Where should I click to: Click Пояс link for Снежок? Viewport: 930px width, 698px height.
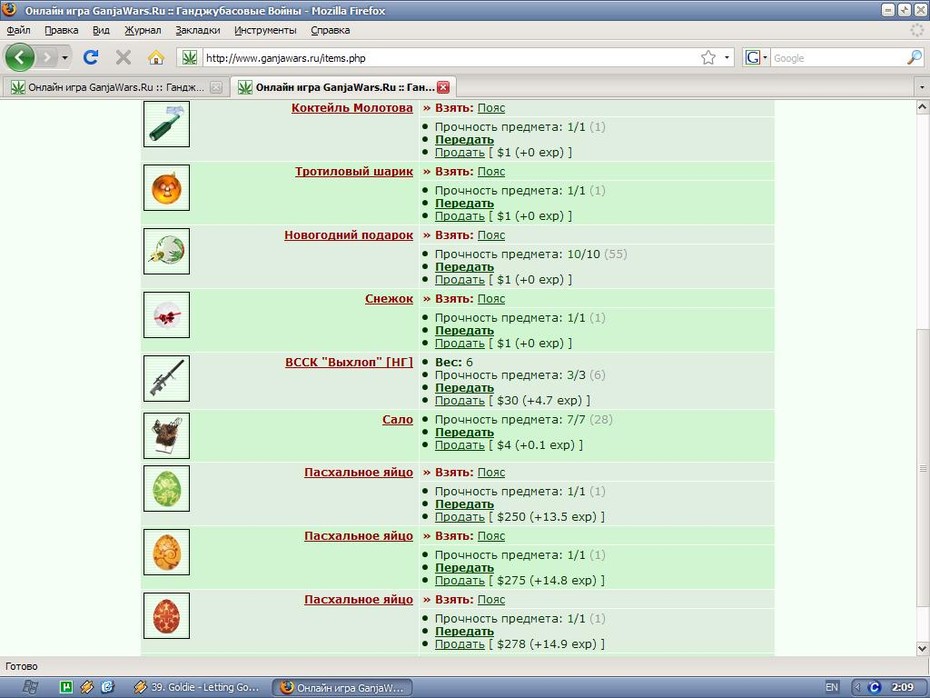tap(491, 299)
